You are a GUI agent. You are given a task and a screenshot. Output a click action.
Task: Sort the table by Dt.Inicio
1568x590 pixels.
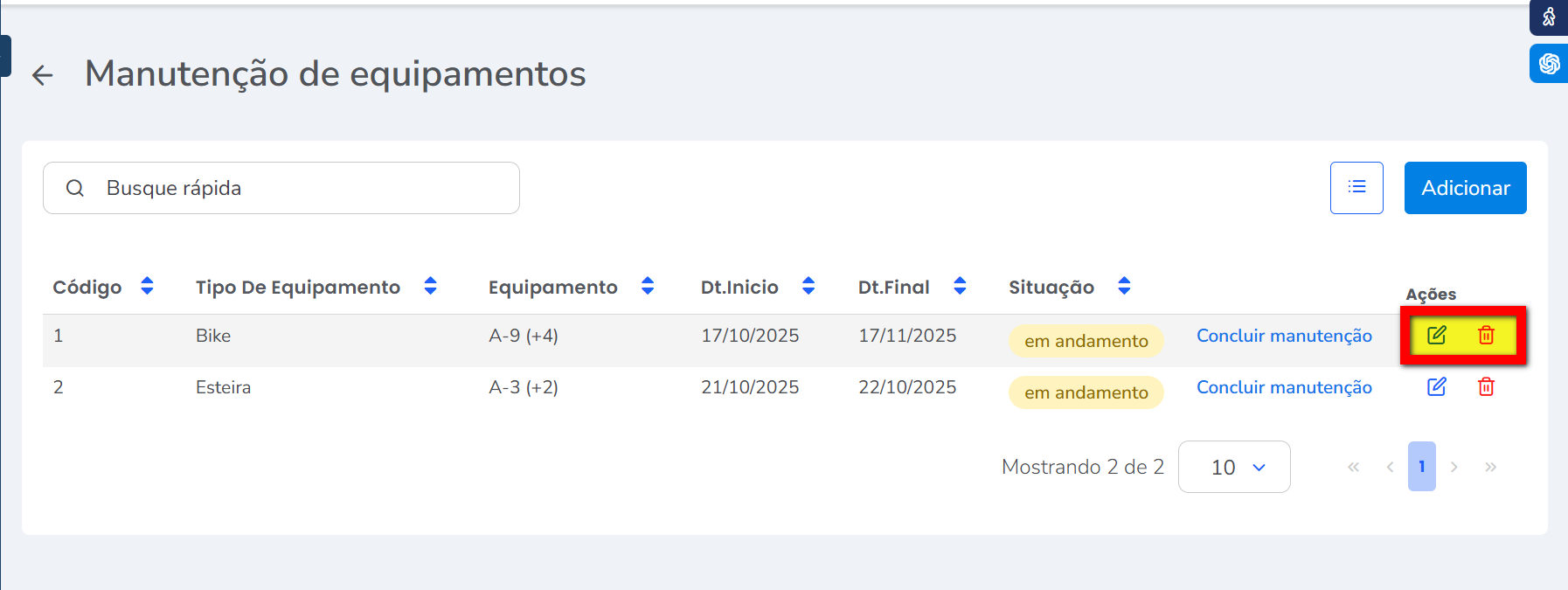point(808,286)
